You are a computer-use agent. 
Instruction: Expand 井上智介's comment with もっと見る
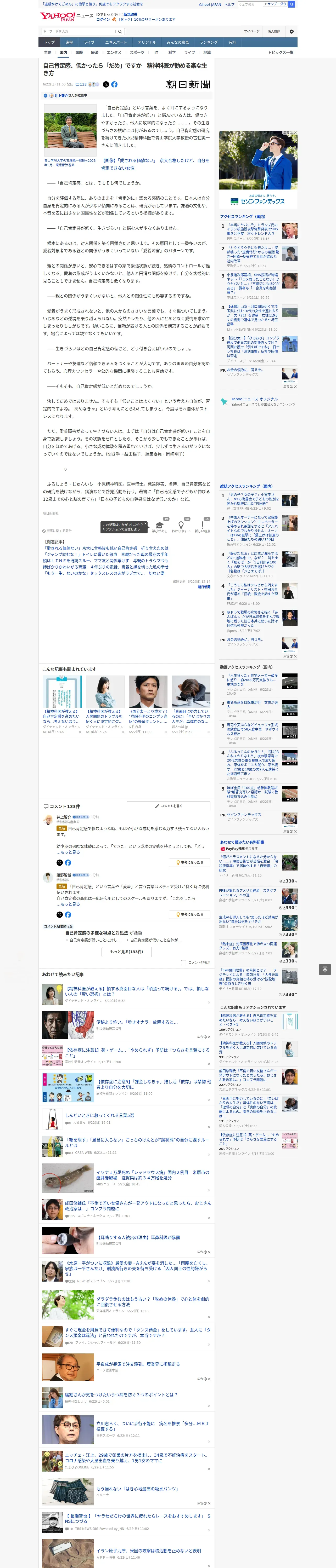point(68,852)
